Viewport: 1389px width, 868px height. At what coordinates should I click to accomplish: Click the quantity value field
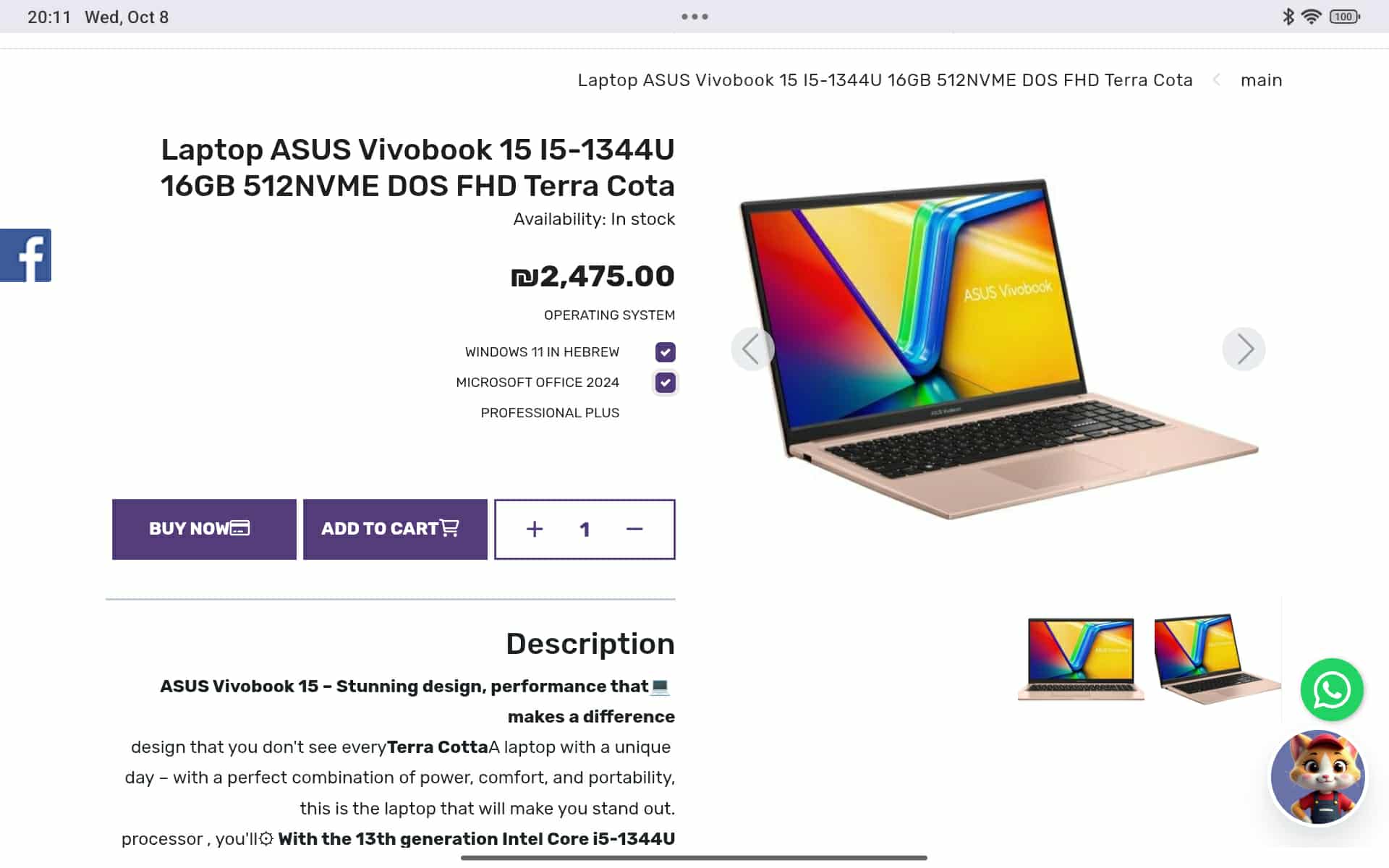pyautogui.click(x=585, y=529)
